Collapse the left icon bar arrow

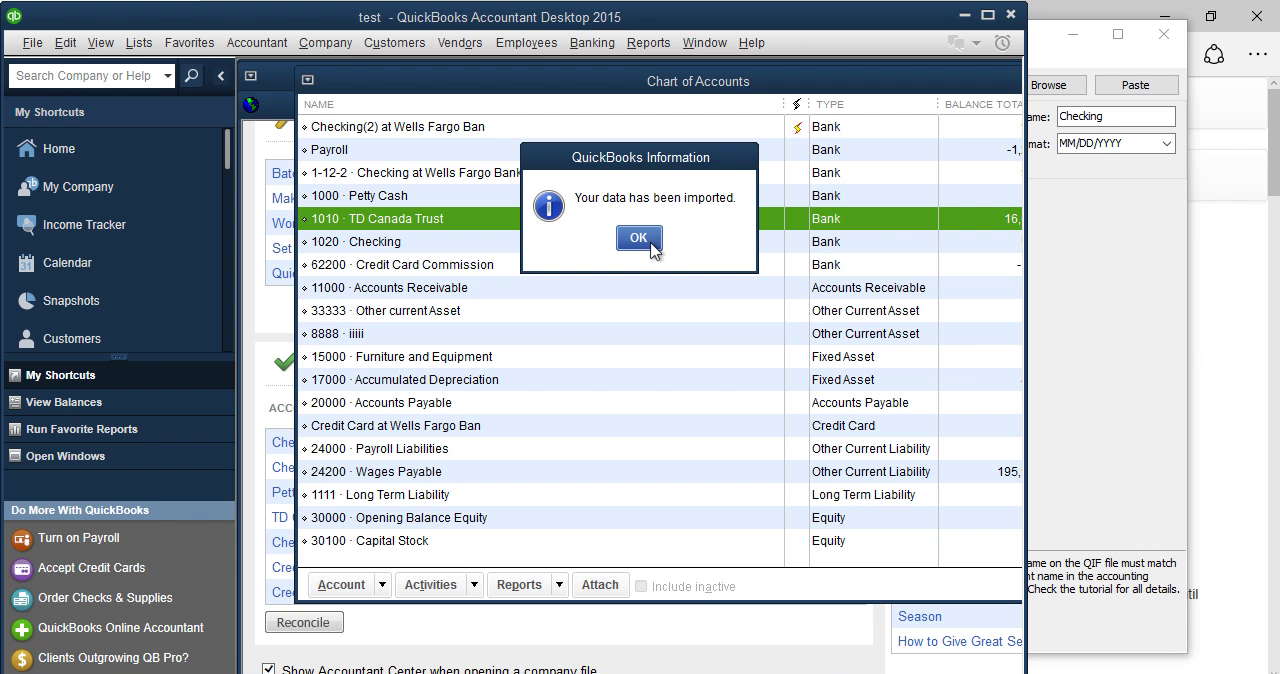click(x=221, y=75)
